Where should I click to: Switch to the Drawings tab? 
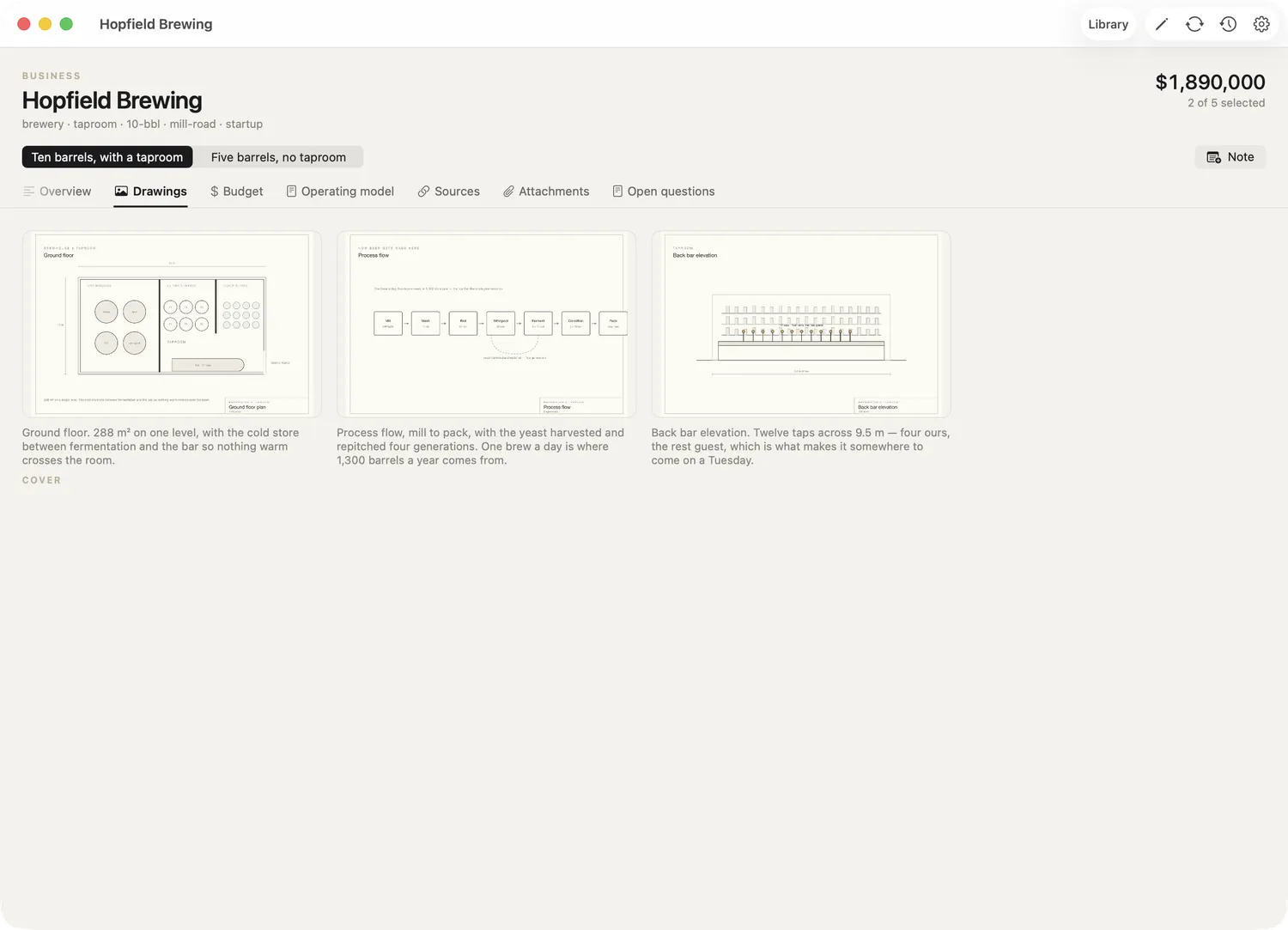click(x=151, y=191)
